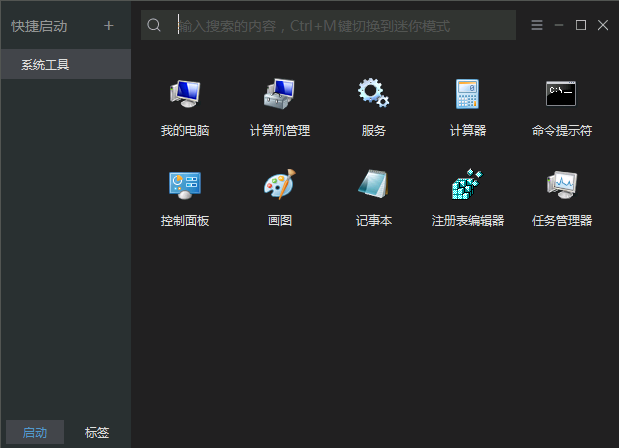Launch the 计算器 (Calculator) icon
Image resolution: width=619 pixels, height=448 pixels.
(467, 94)
